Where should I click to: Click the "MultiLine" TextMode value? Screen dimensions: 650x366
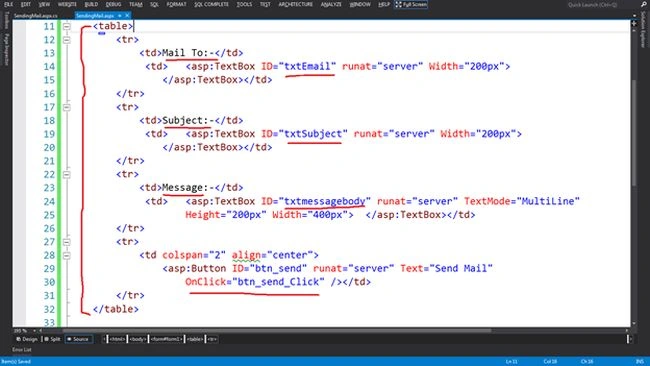click(547, 201)
